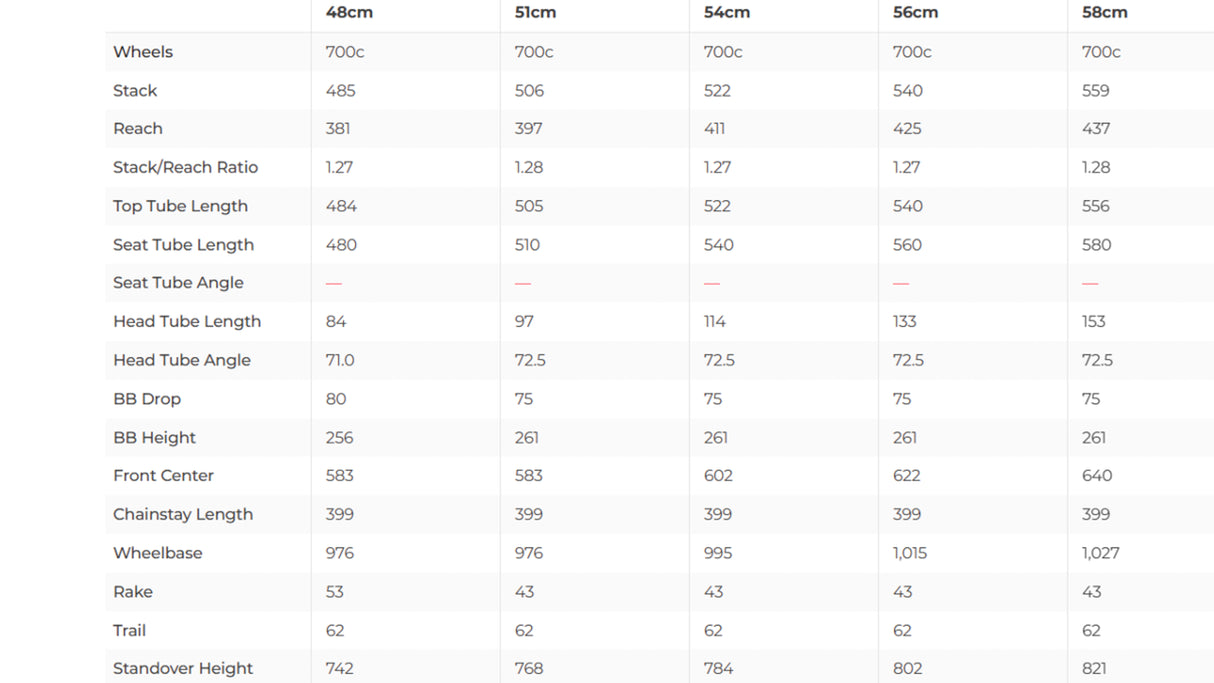
Task: Click the 256 BB height value
Action: point(339,437)
